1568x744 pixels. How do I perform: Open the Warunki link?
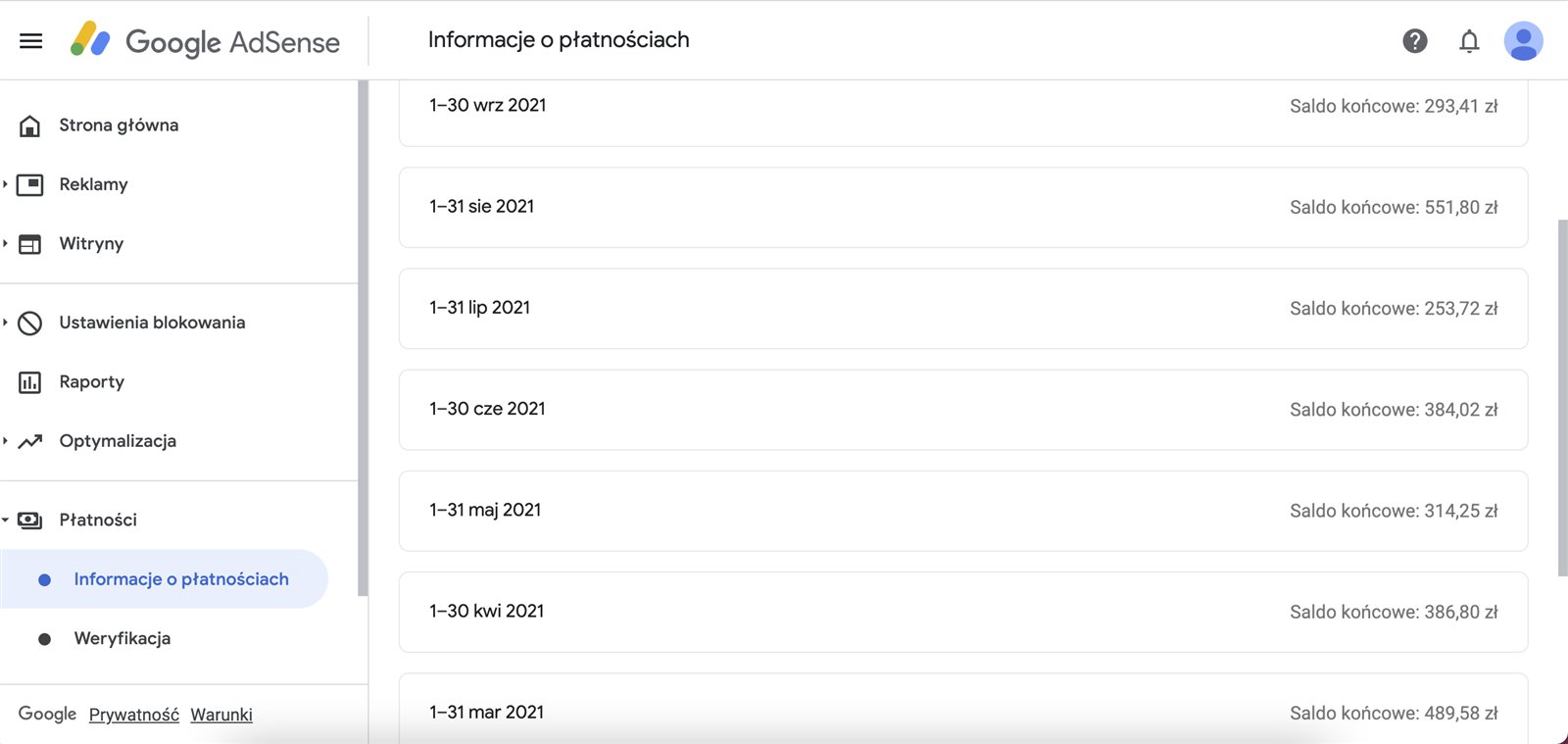220,715
